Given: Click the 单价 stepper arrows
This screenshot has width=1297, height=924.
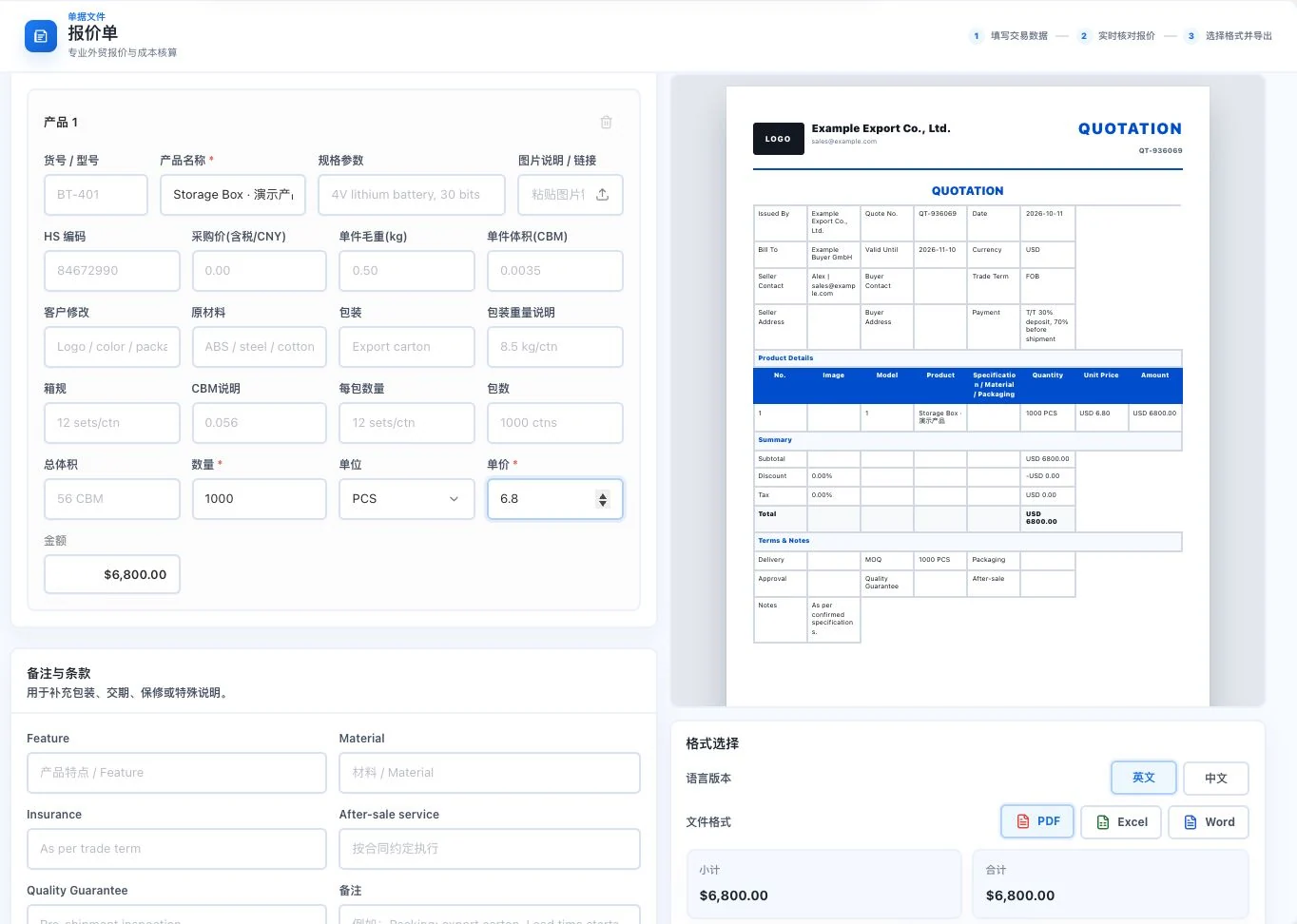Looking at the screenshot, I should (x=603, y=499).
